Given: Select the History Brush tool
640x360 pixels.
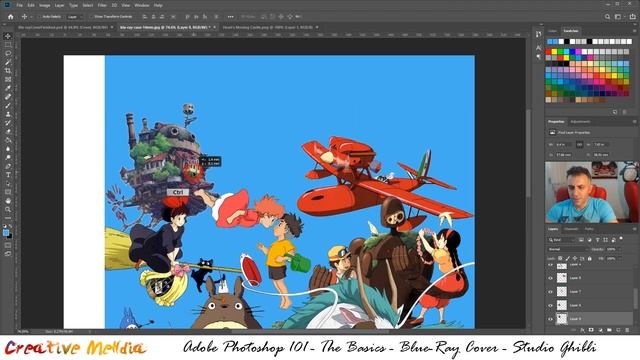Looking at the screenshot, I should 8,123.
